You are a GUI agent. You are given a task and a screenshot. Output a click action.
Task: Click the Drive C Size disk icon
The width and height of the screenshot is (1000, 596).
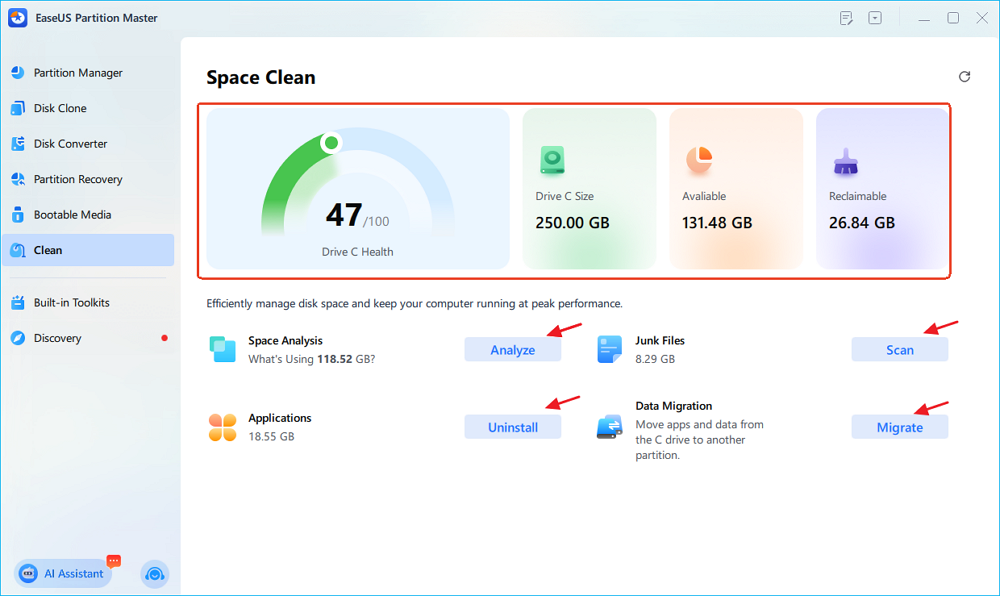[552, 160]
